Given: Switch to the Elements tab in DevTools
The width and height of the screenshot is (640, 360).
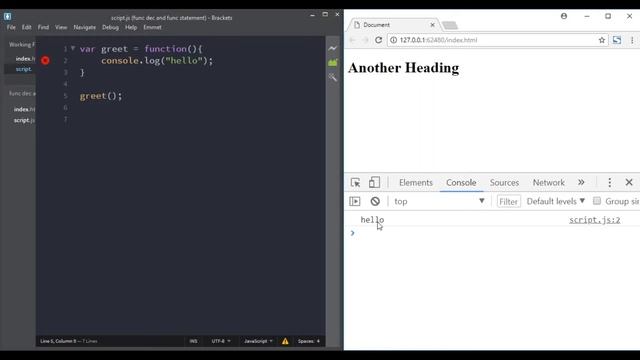Looking at the screenshot, I should 416,182.
